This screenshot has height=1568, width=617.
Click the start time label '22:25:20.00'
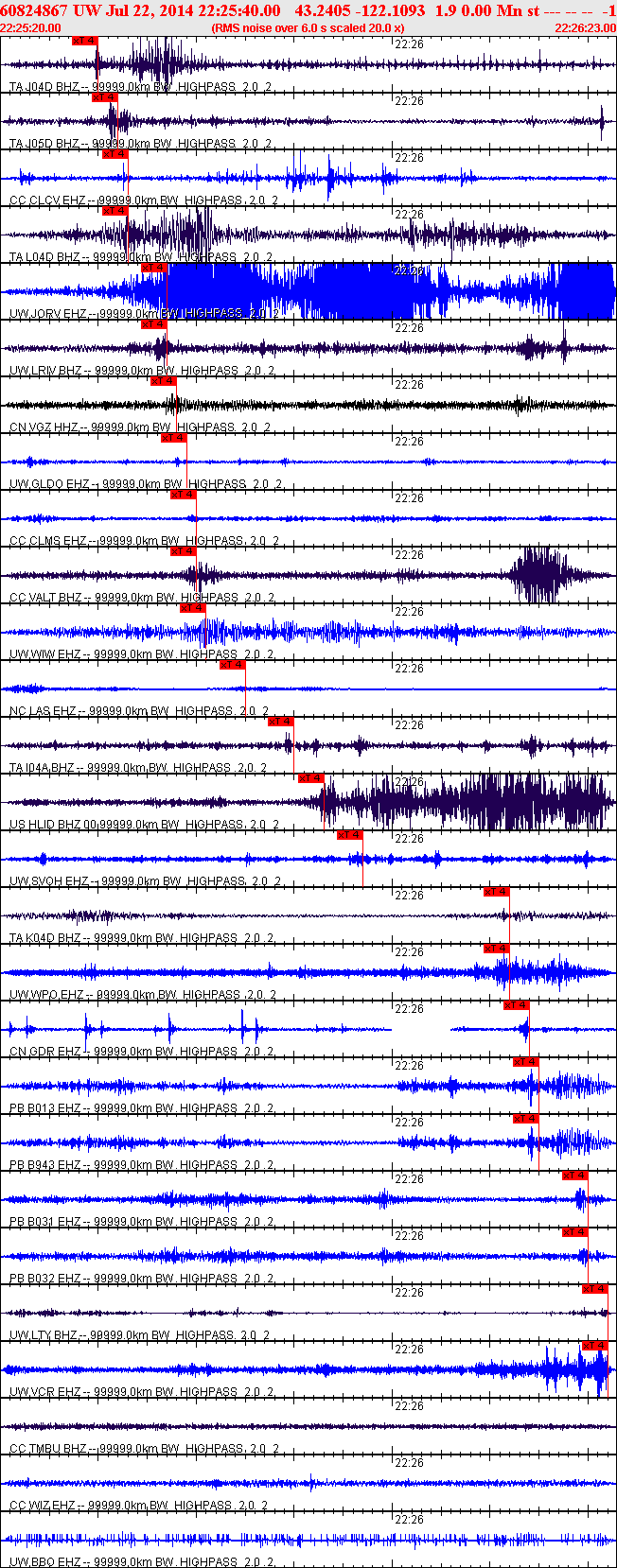pos(31,29)
